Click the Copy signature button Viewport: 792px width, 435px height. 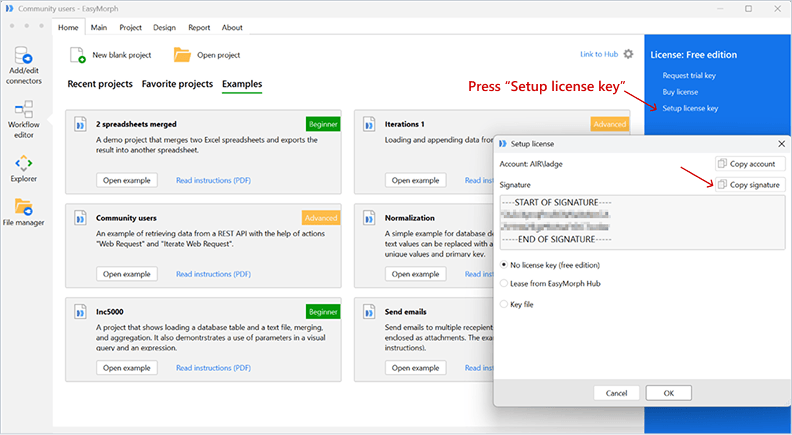[x=750, y=185]
